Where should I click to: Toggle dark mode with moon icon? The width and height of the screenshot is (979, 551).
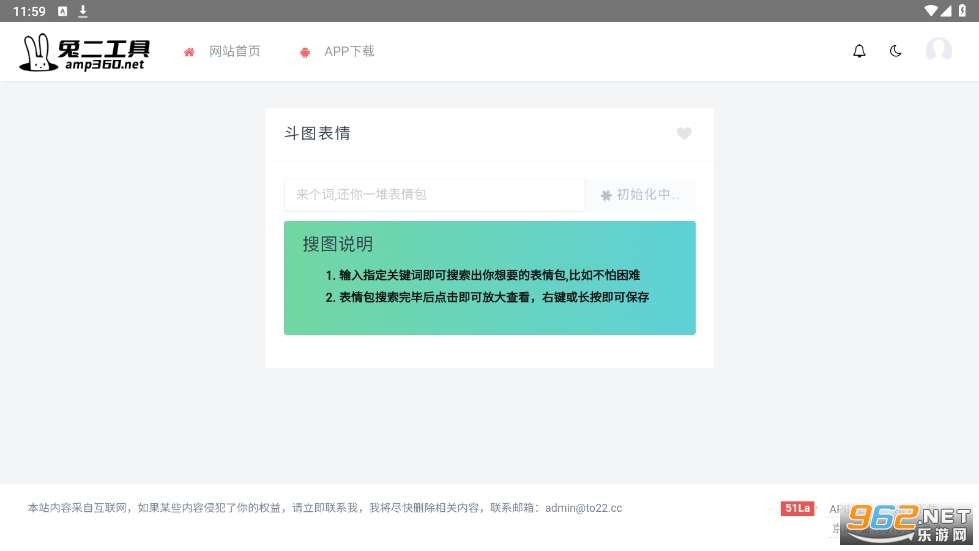[x=896, y=52]
